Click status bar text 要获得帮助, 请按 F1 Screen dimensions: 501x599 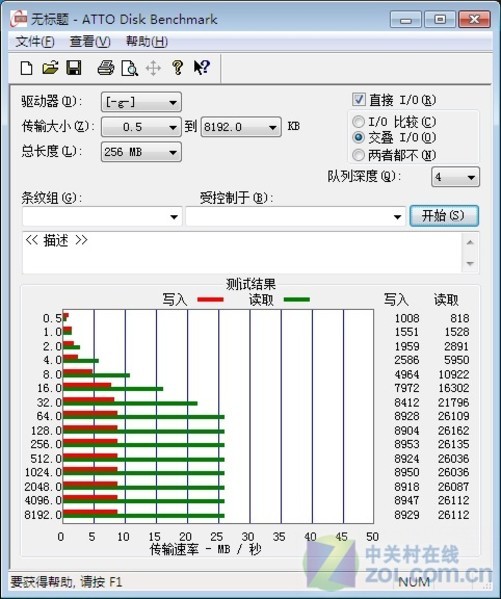point(66,582)
